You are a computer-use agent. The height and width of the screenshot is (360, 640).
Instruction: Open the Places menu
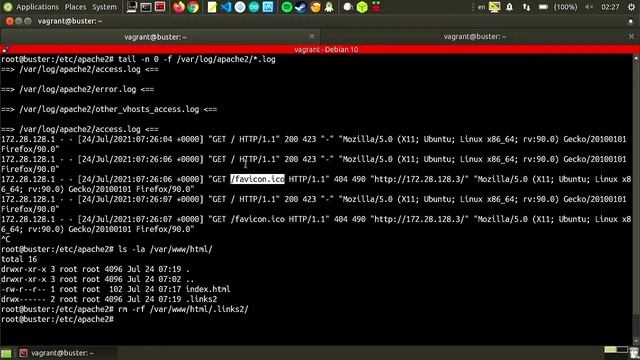pos(76,7)
